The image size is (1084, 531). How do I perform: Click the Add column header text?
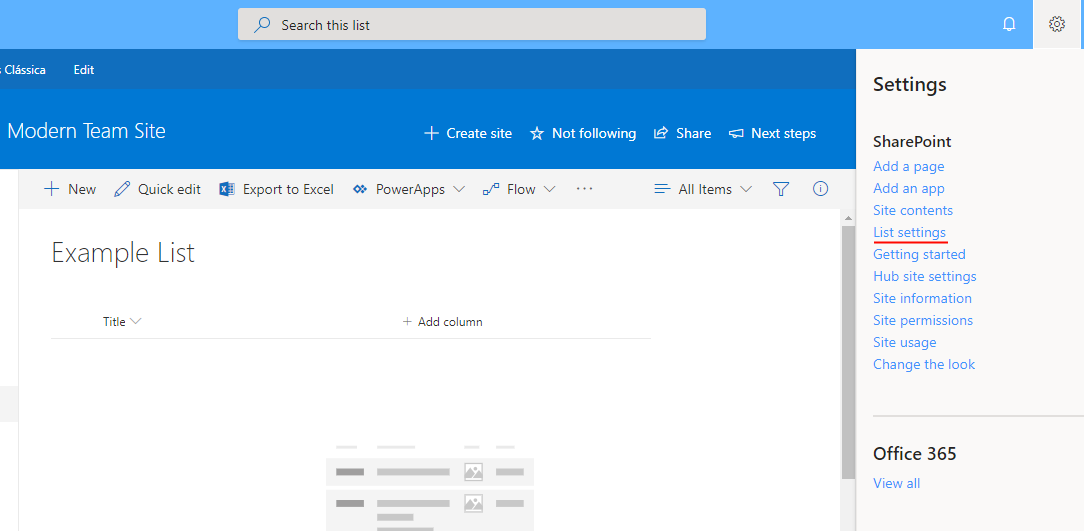(450, 322)
